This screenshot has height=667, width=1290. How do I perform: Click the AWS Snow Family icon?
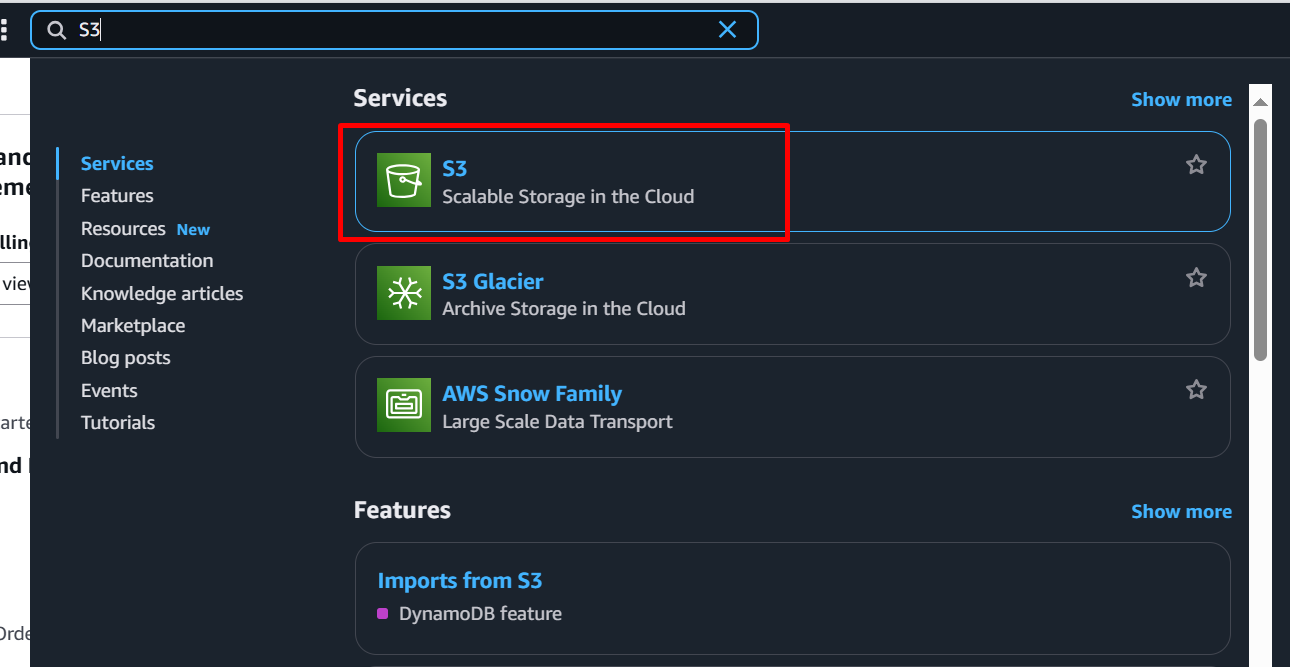pyautogui.click(x=404, y=405)
